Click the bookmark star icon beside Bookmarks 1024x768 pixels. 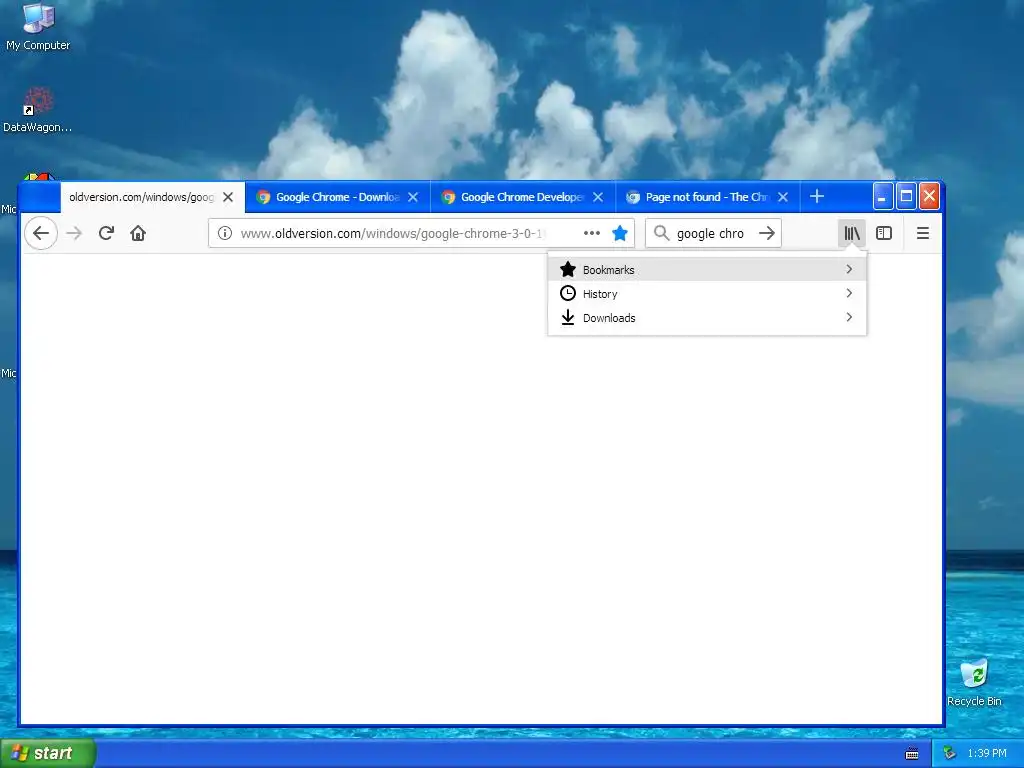point(568,269)
